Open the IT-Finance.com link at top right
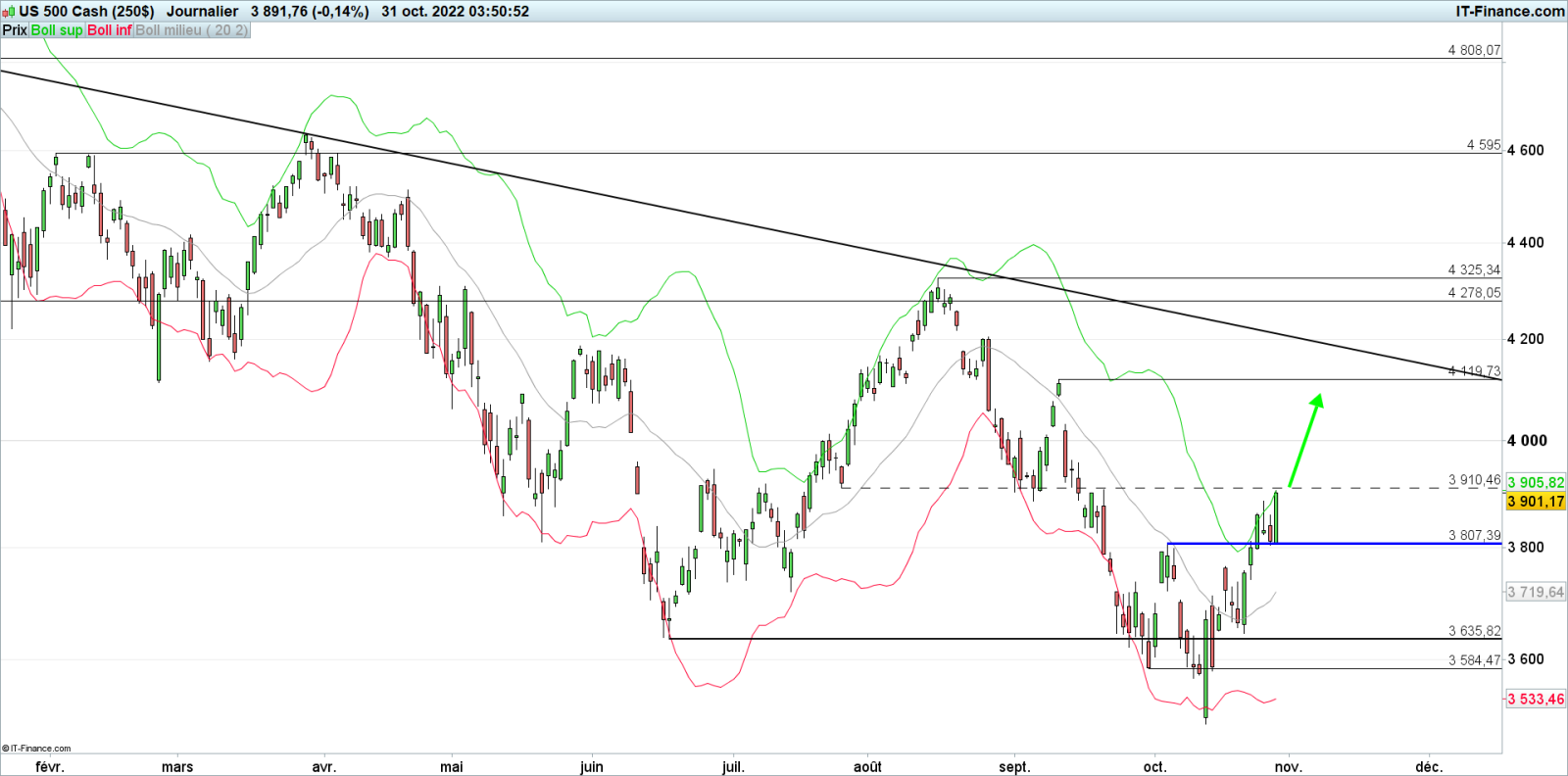1568x776 pixels. [x=1510, y=12]
